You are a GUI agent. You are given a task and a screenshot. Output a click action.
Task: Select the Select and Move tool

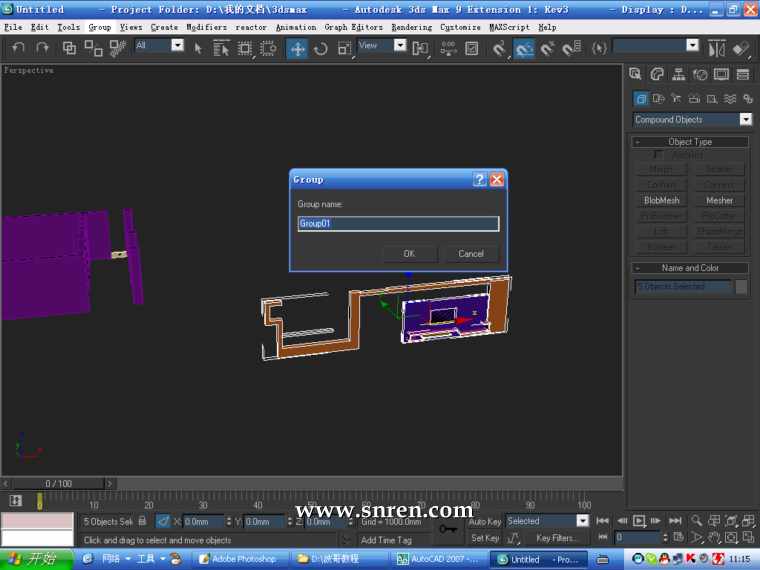click(x=297, y=48)
